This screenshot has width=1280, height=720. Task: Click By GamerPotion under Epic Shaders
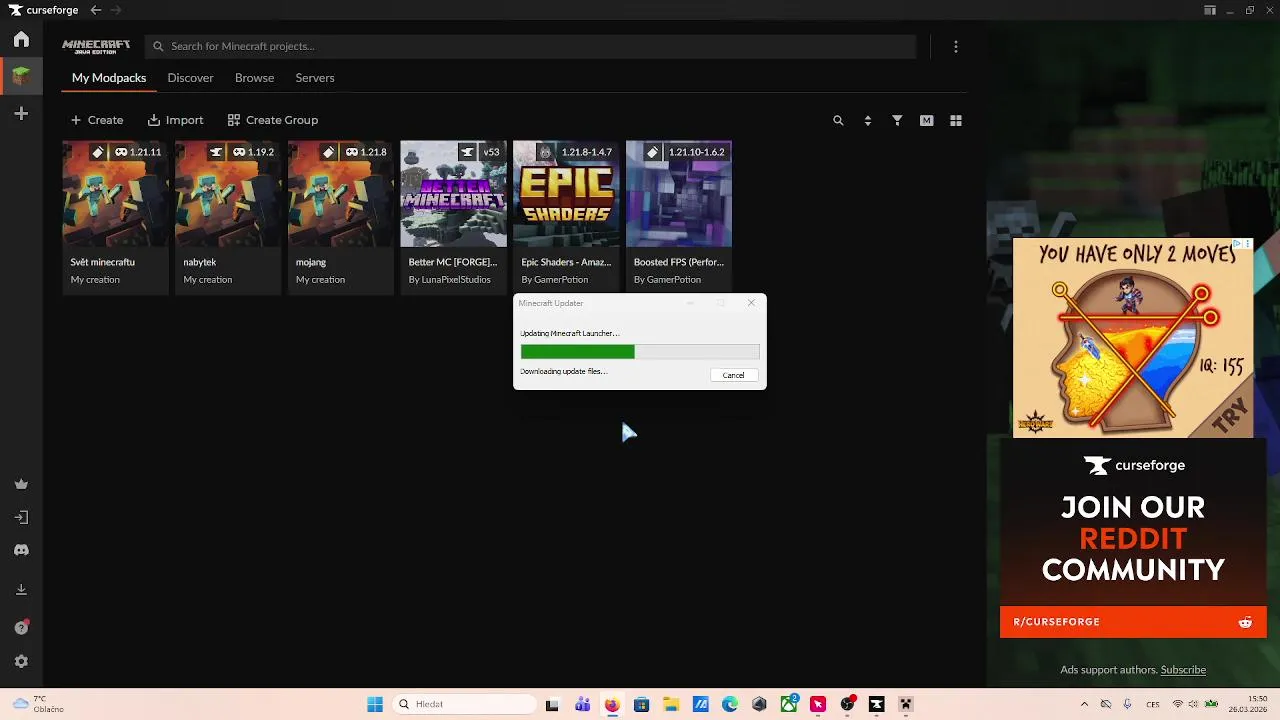(555, 280)
